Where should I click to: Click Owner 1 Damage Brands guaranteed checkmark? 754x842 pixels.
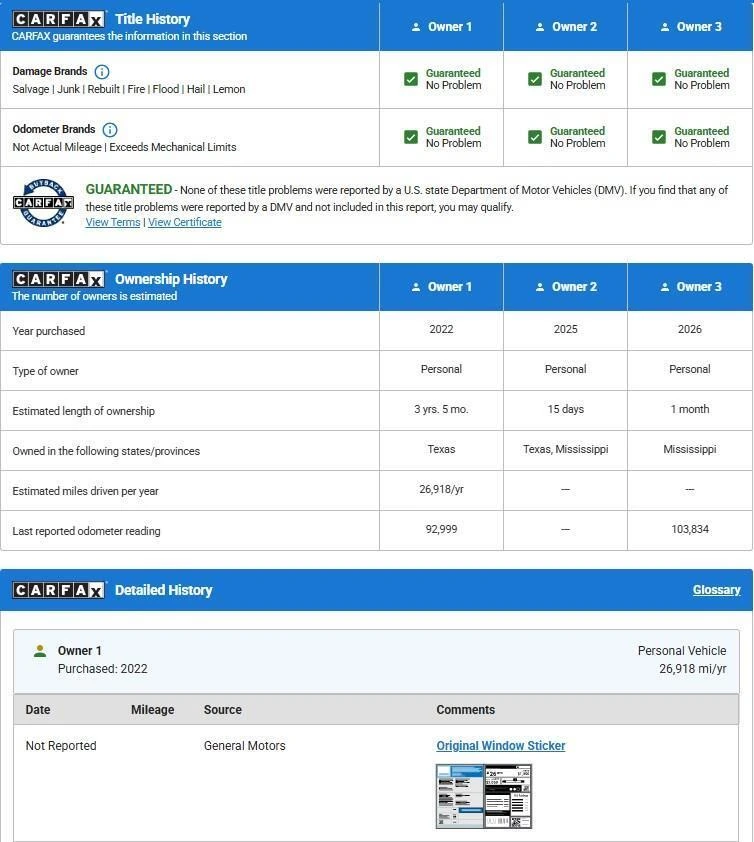tap(411, 79)
